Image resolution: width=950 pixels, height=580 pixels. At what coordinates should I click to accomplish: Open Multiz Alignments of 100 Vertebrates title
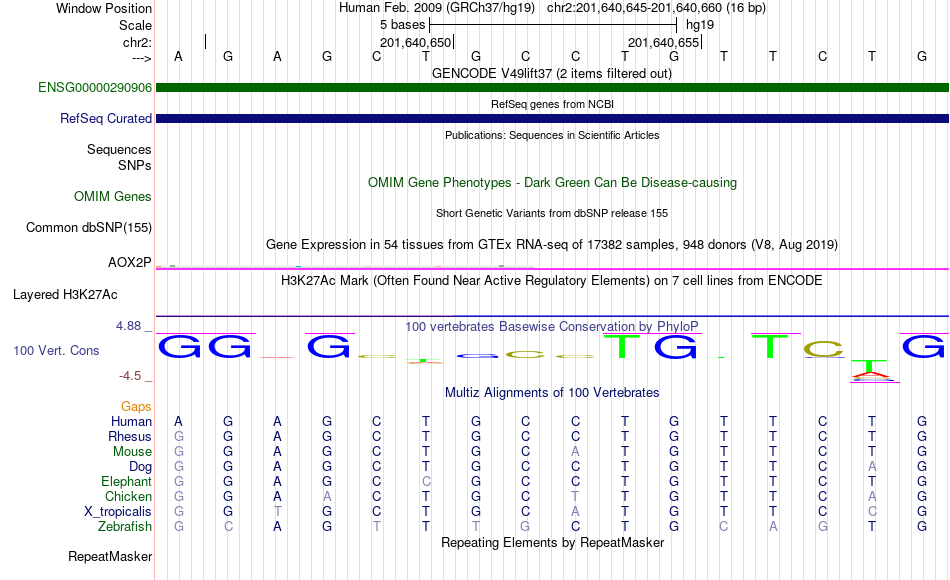click(552, 393)
